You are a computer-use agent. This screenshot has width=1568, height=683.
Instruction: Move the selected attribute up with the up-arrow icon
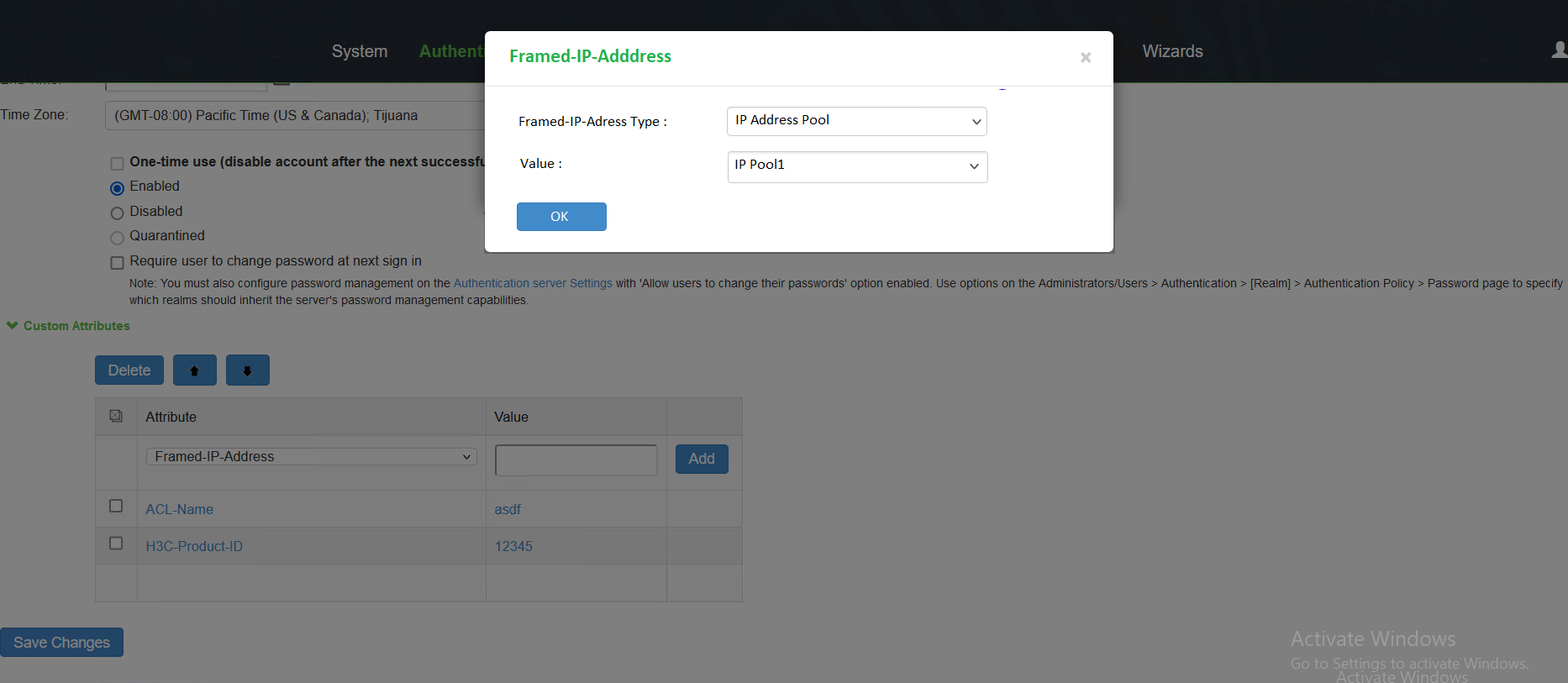194,370
